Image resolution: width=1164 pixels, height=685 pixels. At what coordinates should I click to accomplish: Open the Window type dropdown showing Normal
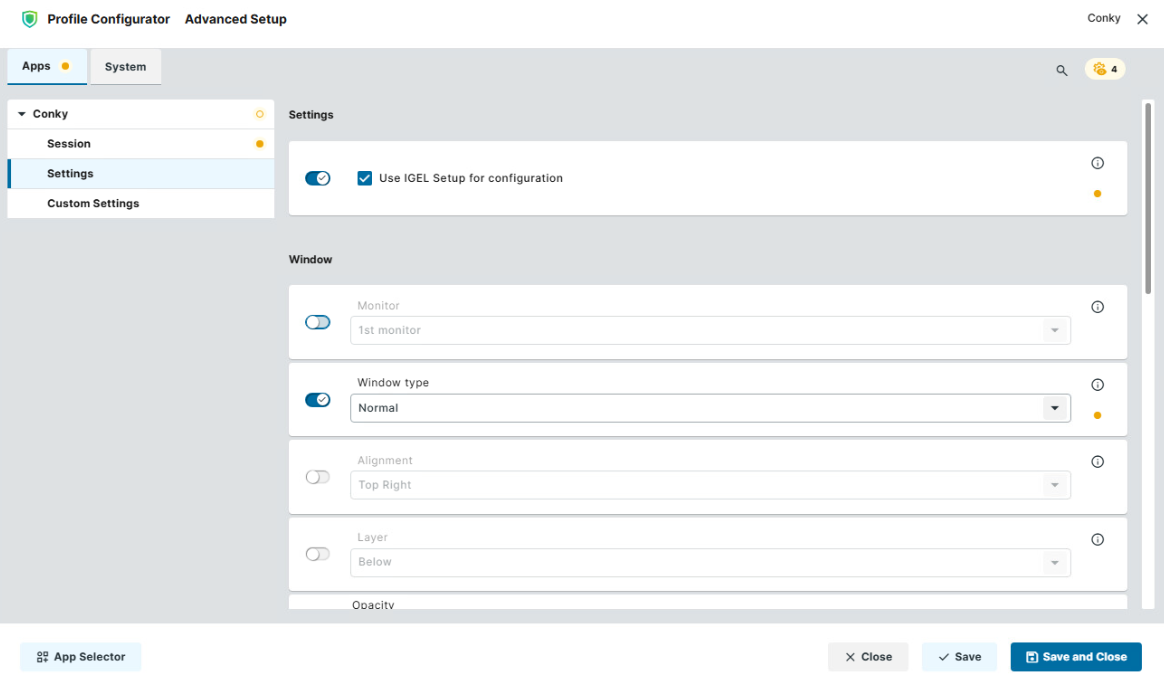(x=710, y=408)
